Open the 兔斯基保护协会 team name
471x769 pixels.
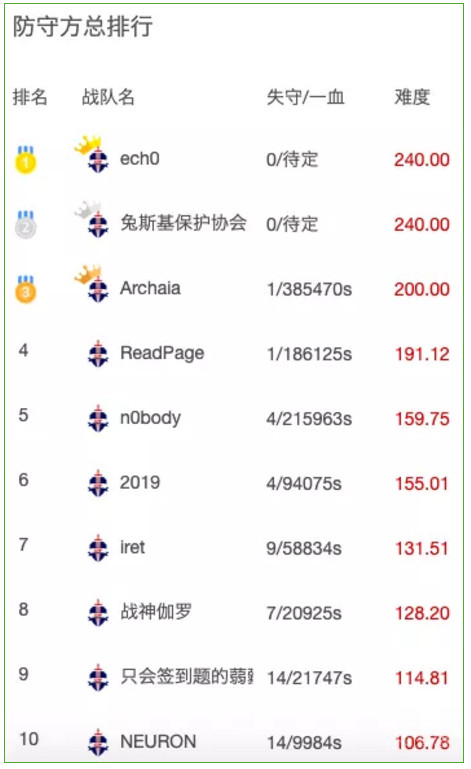click(x=183, y=223)
